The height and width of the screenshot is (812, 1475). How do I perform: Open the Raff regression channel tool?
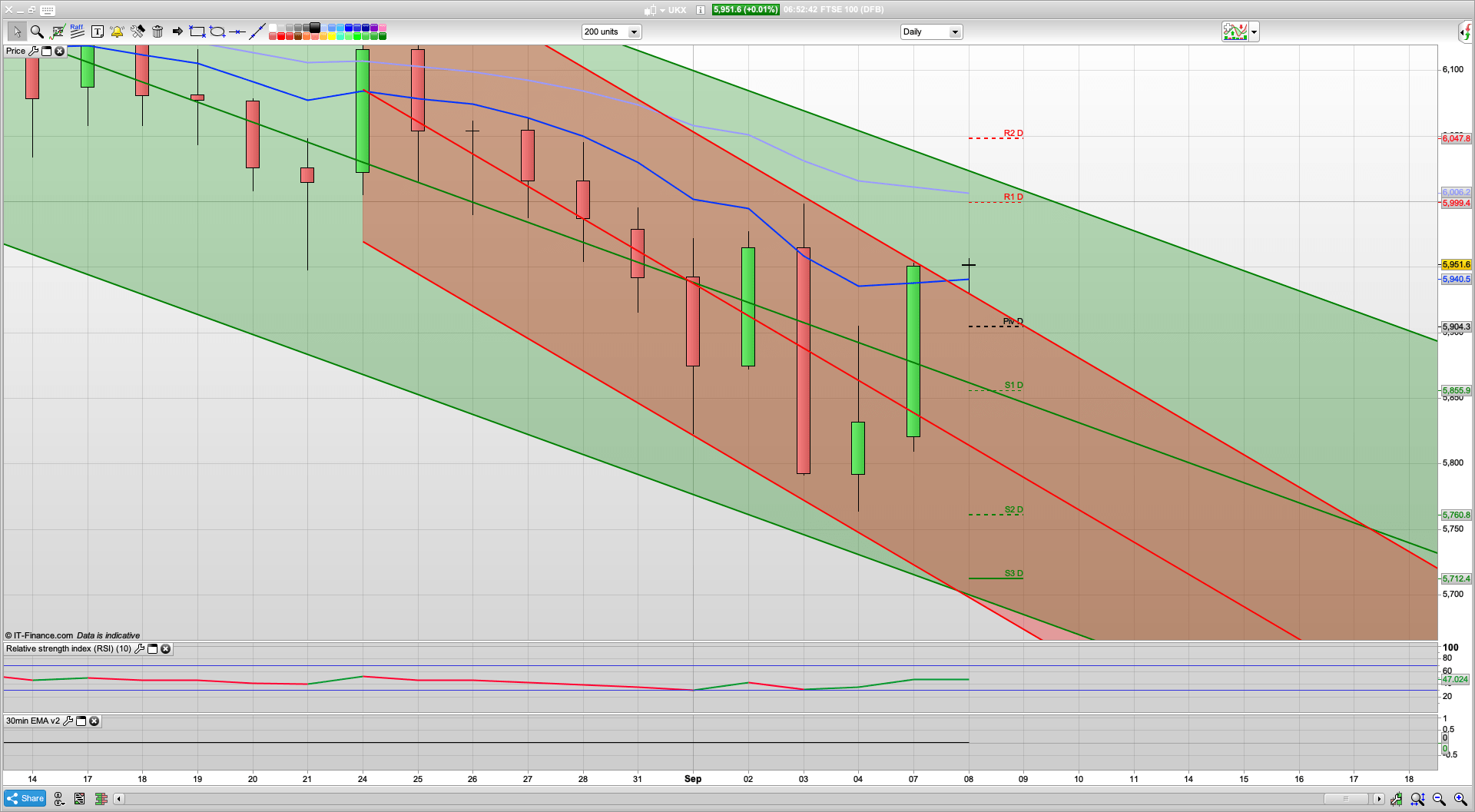[75, 31]
